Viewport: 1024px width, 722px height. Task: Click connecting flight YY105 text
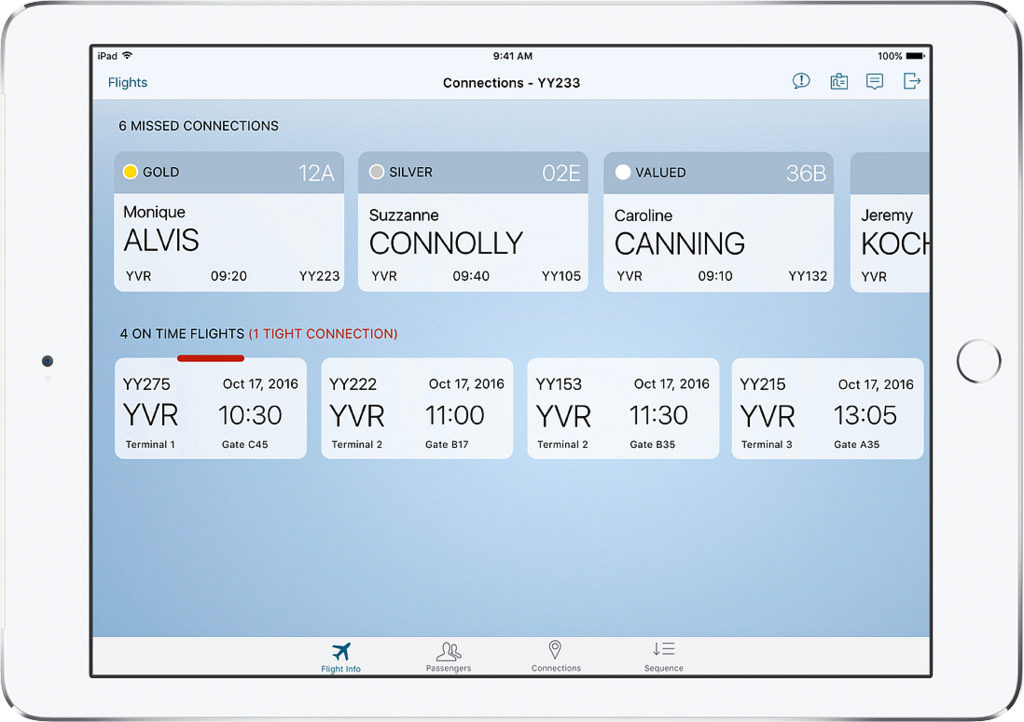click(x=561, y=276)
